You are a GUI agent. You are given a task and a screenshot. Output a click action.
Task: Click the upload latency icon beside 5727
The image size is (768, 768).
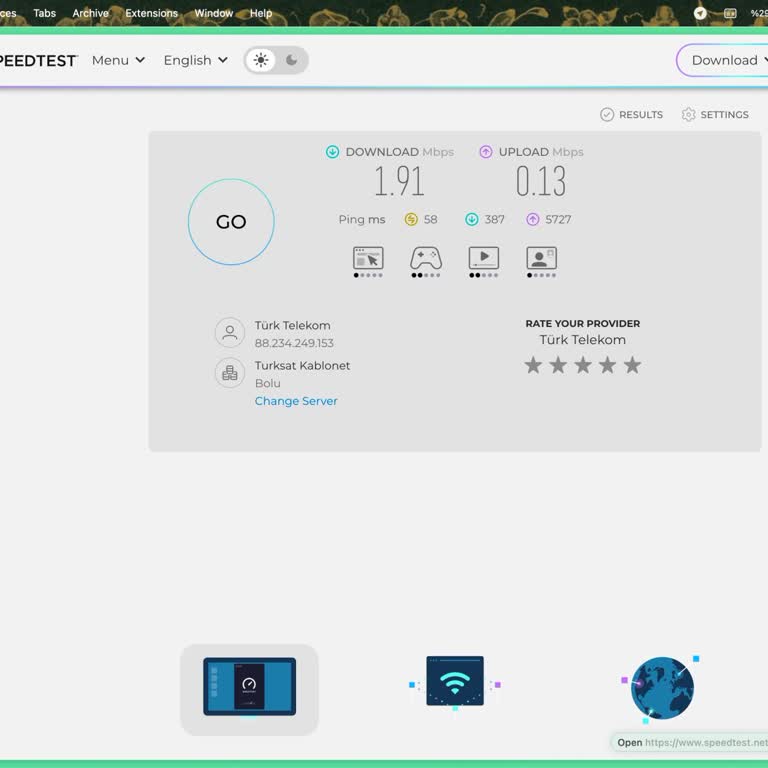[x=533, y=219]
